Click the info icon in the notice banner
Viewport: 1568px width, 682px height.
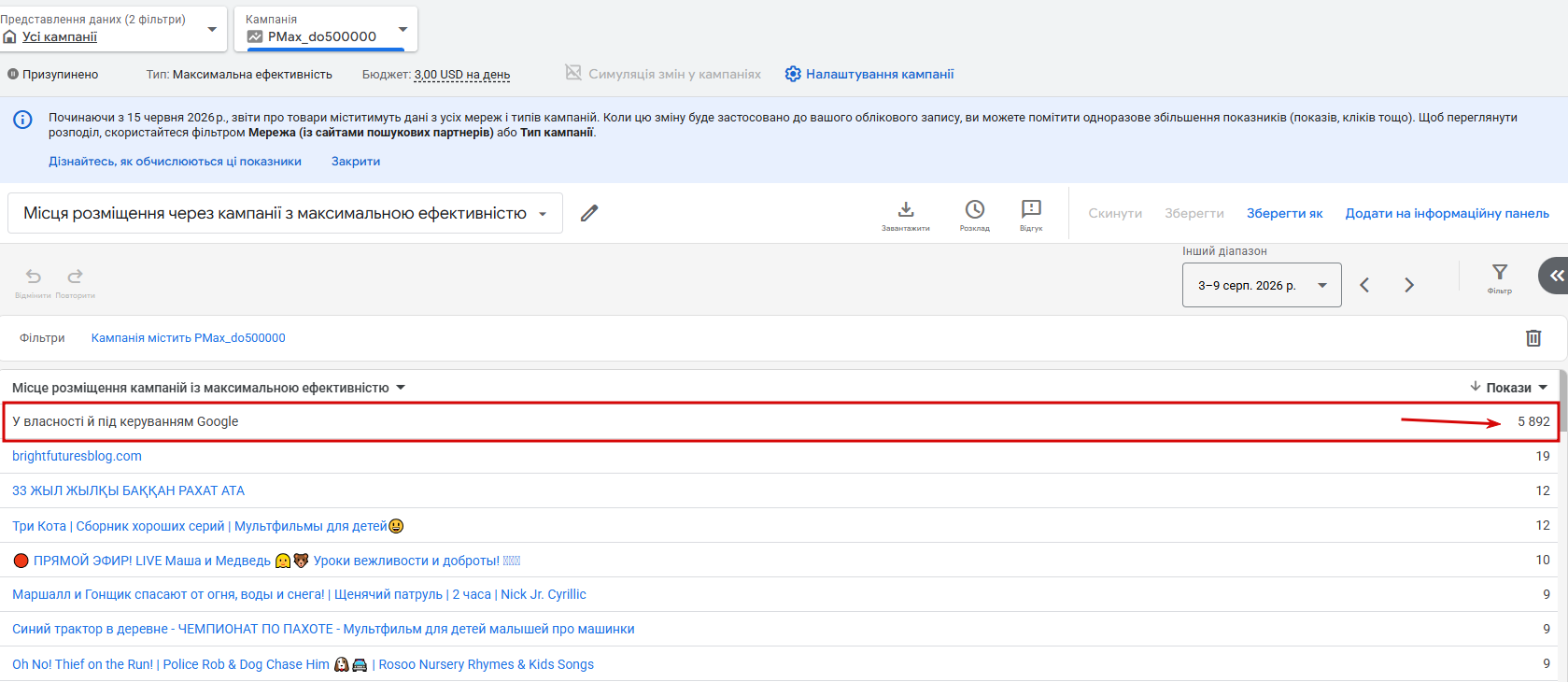(22, 120)
